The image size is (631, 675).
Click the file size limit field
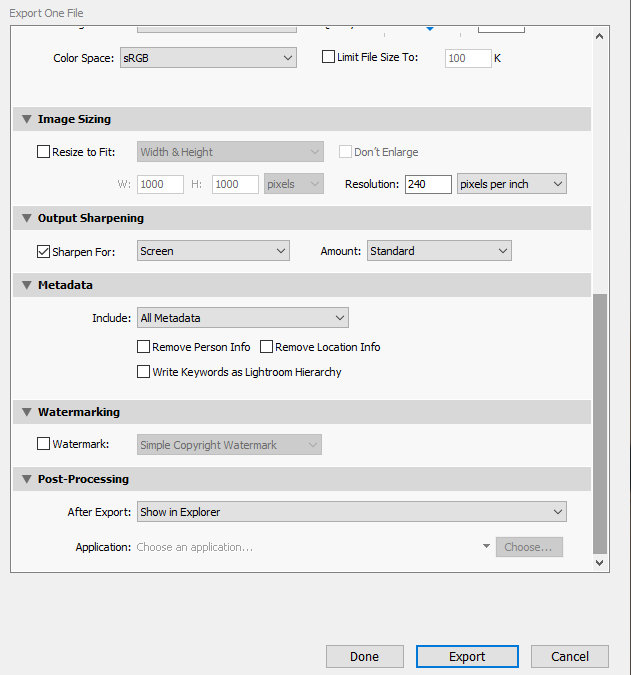468,58
